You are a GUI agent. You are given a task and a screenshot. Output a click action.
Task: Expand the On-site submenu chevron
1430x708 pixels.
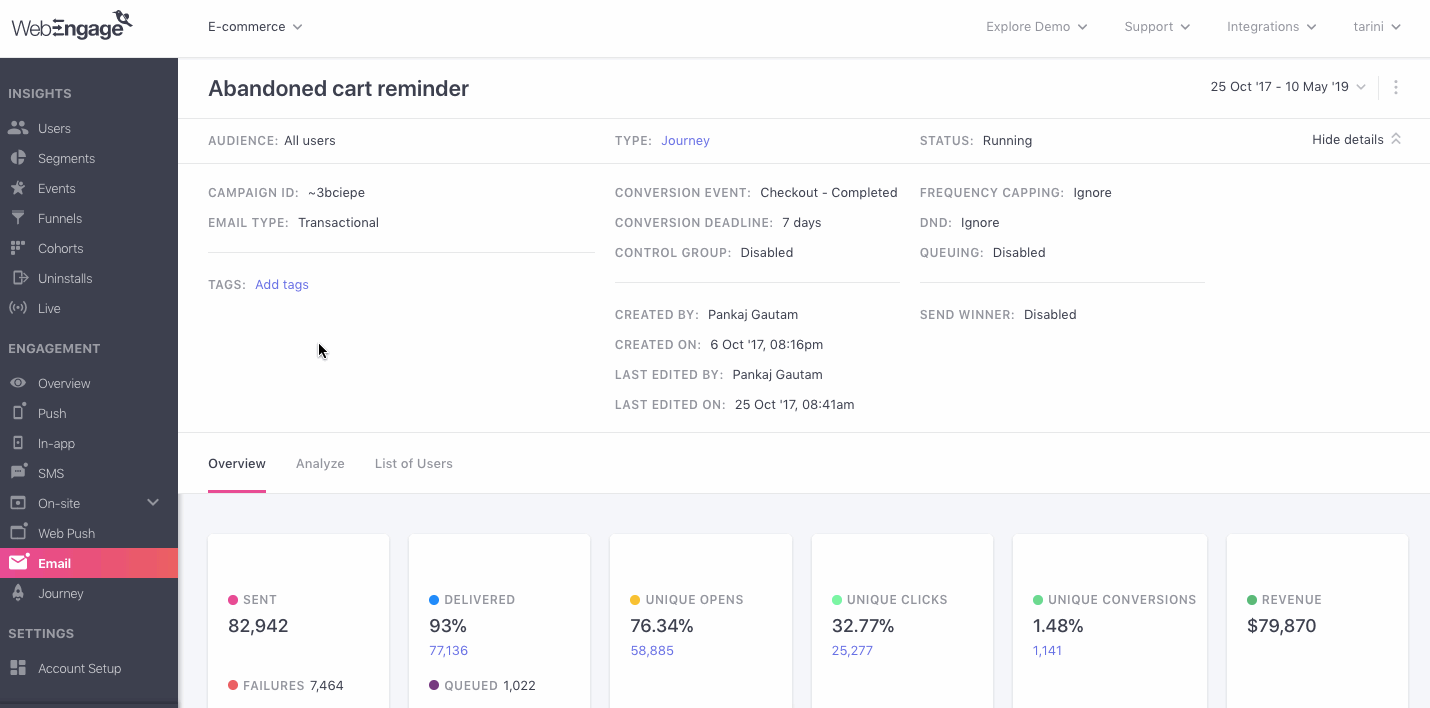tap(153, 502)
